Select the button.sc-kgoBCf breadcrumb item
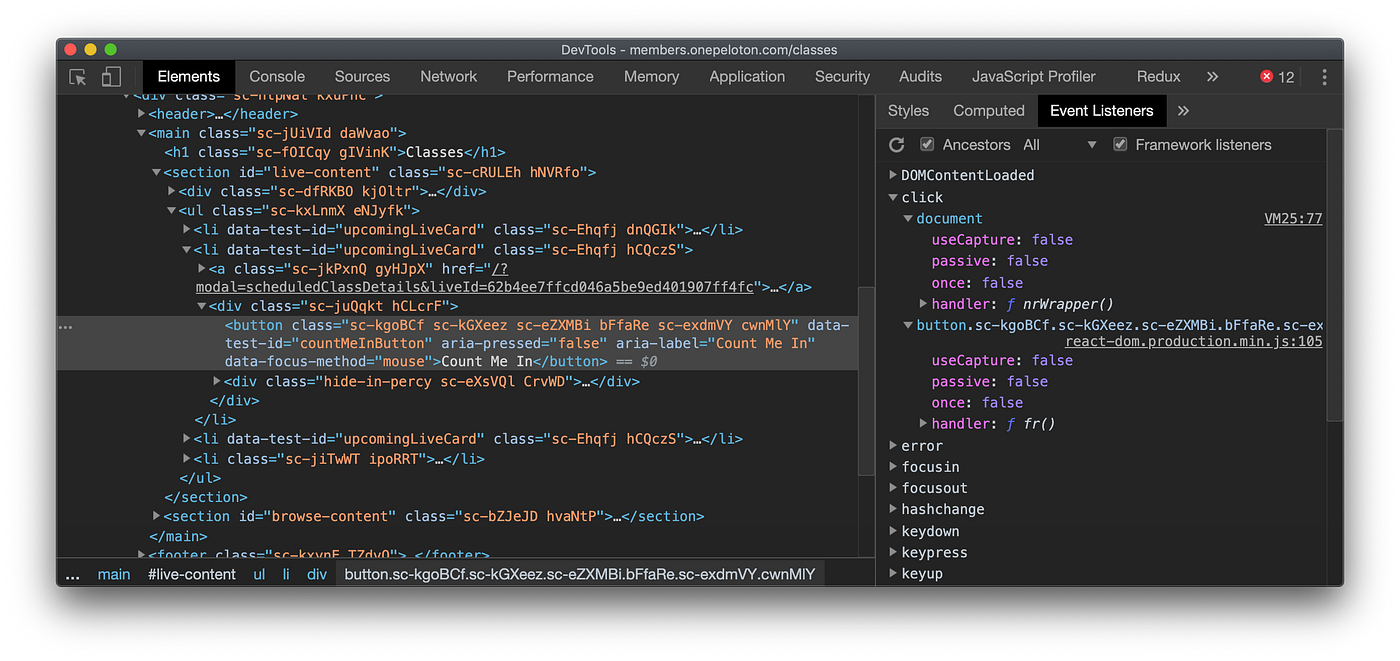This screenshot has width=1400, height=661. (580, 575)
